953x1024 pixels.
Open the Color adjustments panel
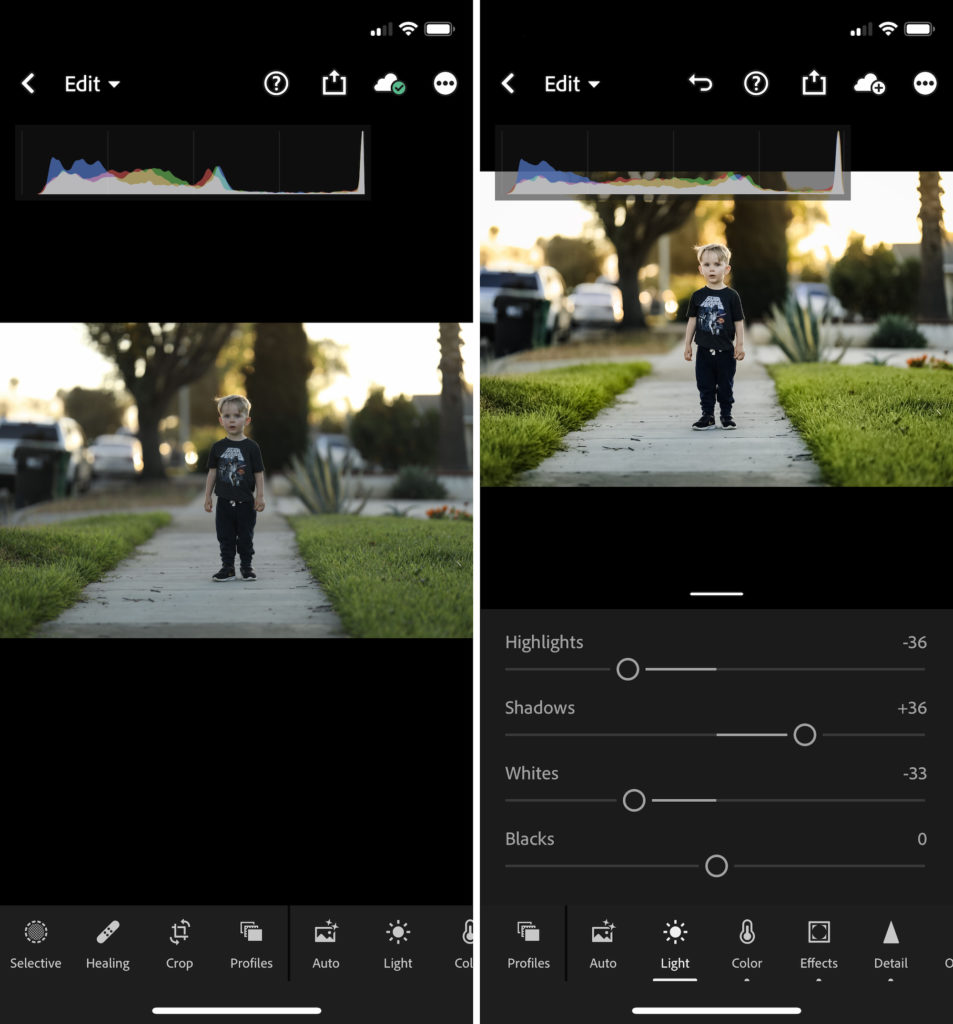(746, 944)
